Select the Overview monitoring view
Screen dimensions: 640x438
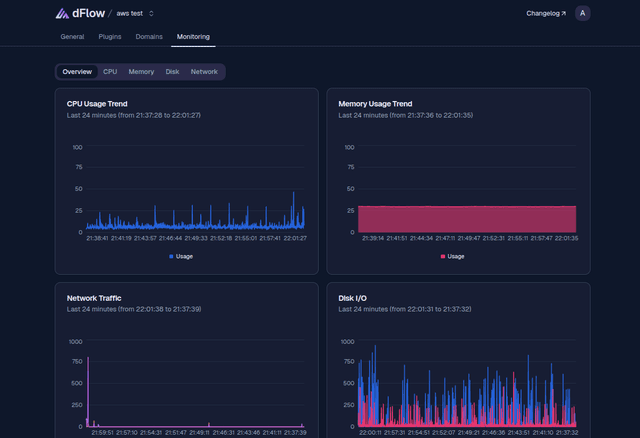click(77, 72)
